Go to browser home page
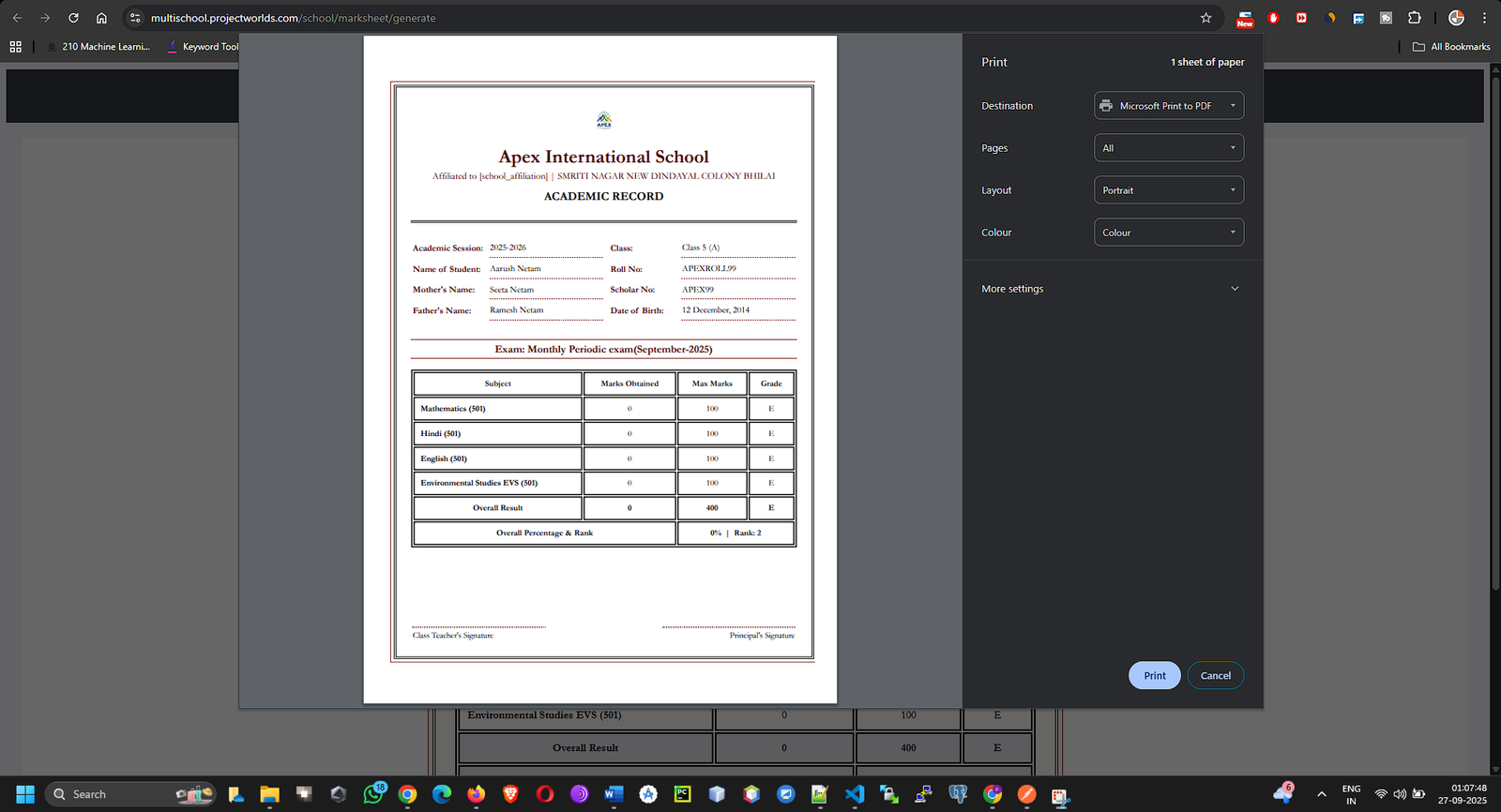The width and height of the screenshot is (1501, 812). (101, 18)
